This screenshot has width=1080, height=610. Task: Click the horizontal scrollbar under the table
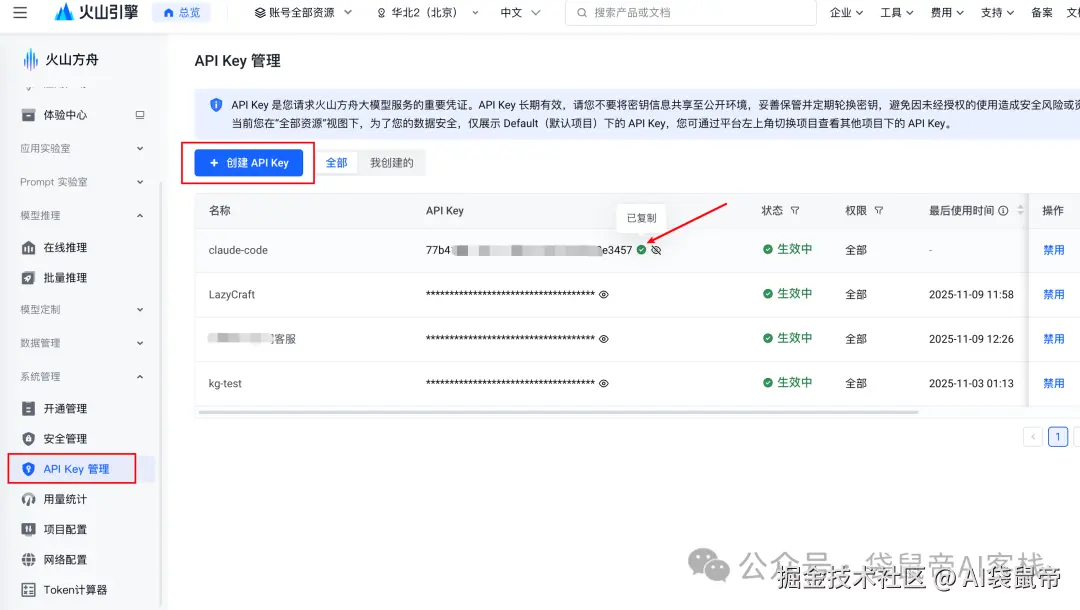tap(559, 412)
